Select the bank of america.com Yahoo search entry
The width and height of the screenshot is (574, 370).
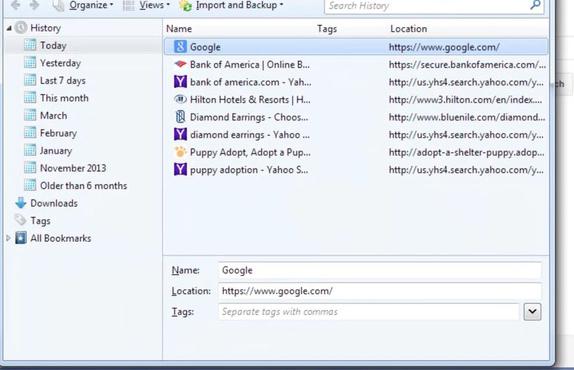pyautogui.click(x=356, y=82)
